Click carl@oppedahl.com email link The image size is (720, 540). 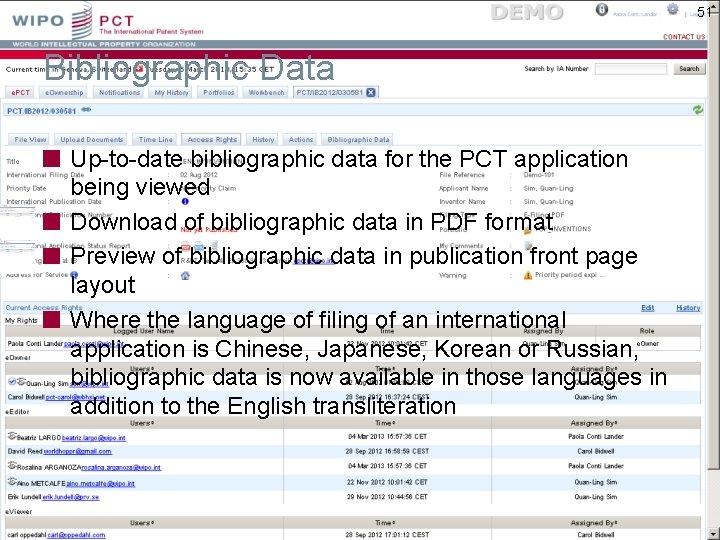pos(76,535)
